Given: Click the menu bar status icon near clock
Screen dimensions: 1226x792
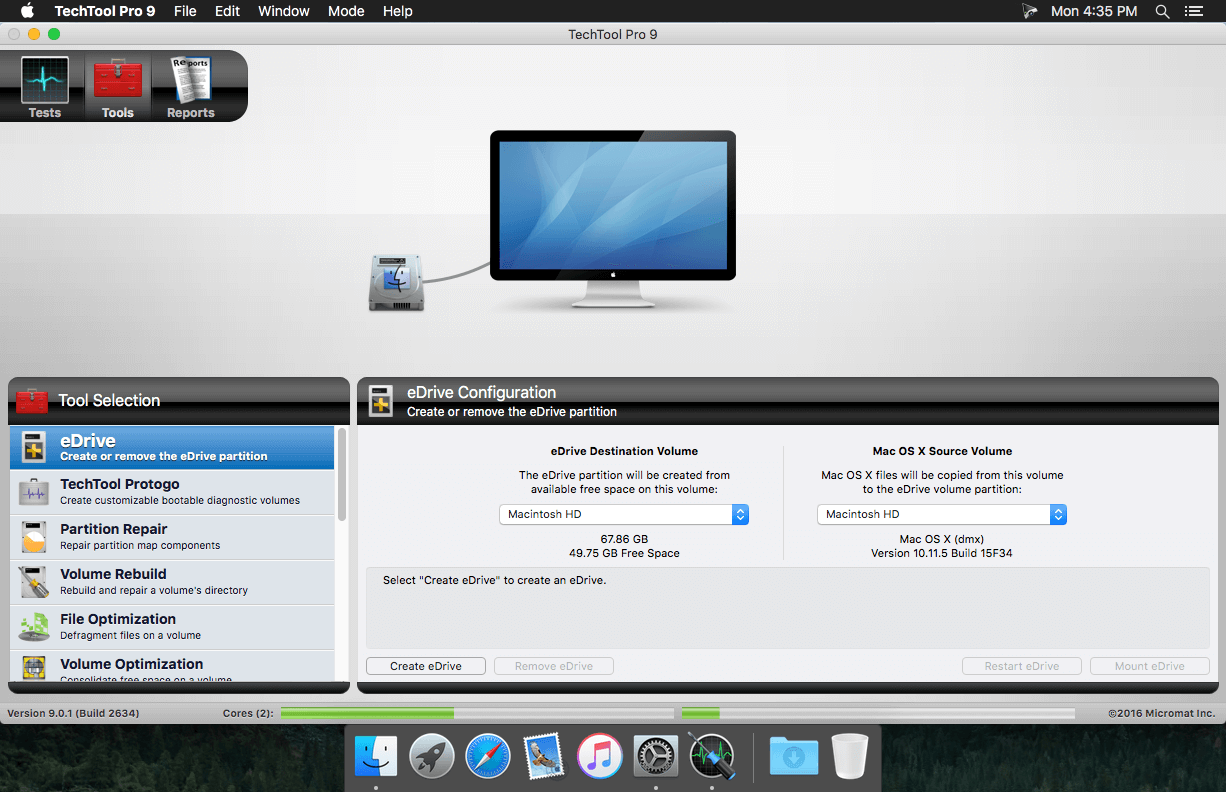Looking at the screenshot, I should pos(1029,12).
